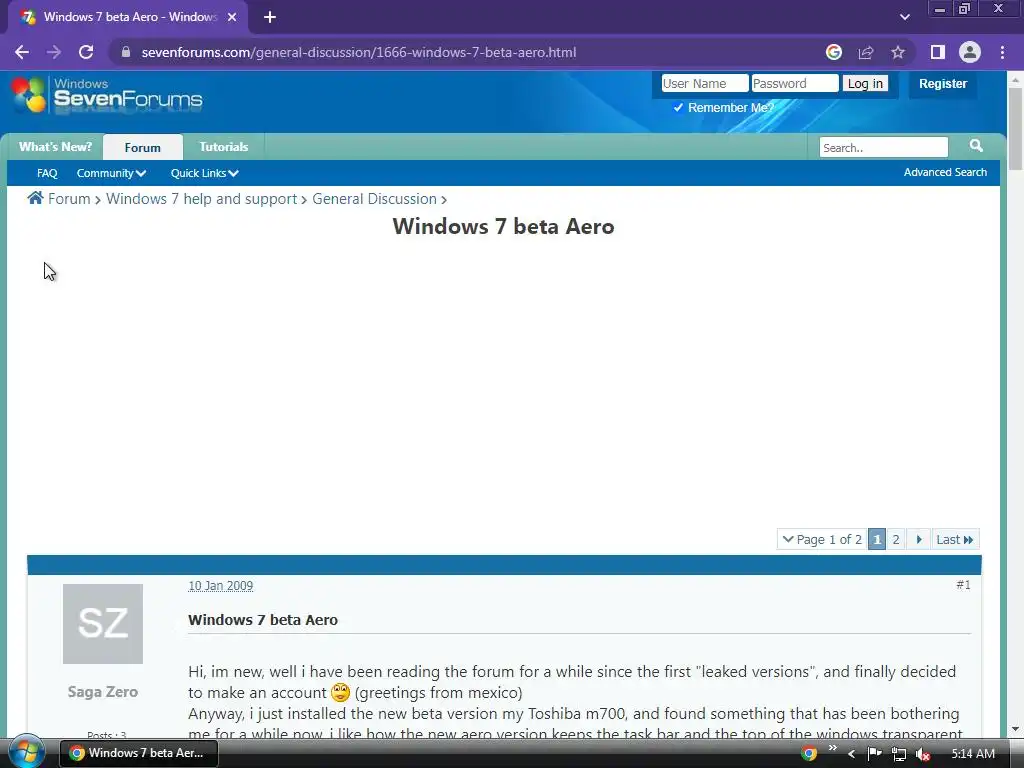Open Forum breadcrumb link

[69, 199]
